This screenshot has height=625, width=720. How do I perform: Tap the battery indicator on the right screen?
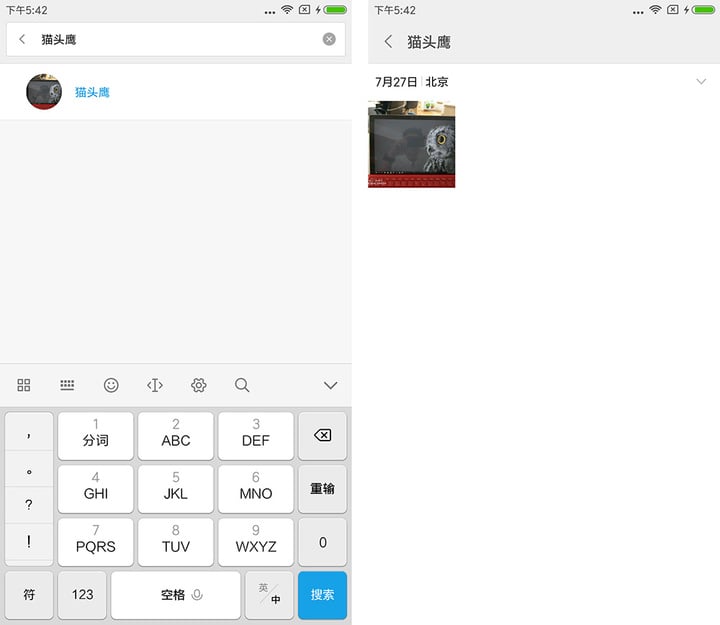(703, 10)
